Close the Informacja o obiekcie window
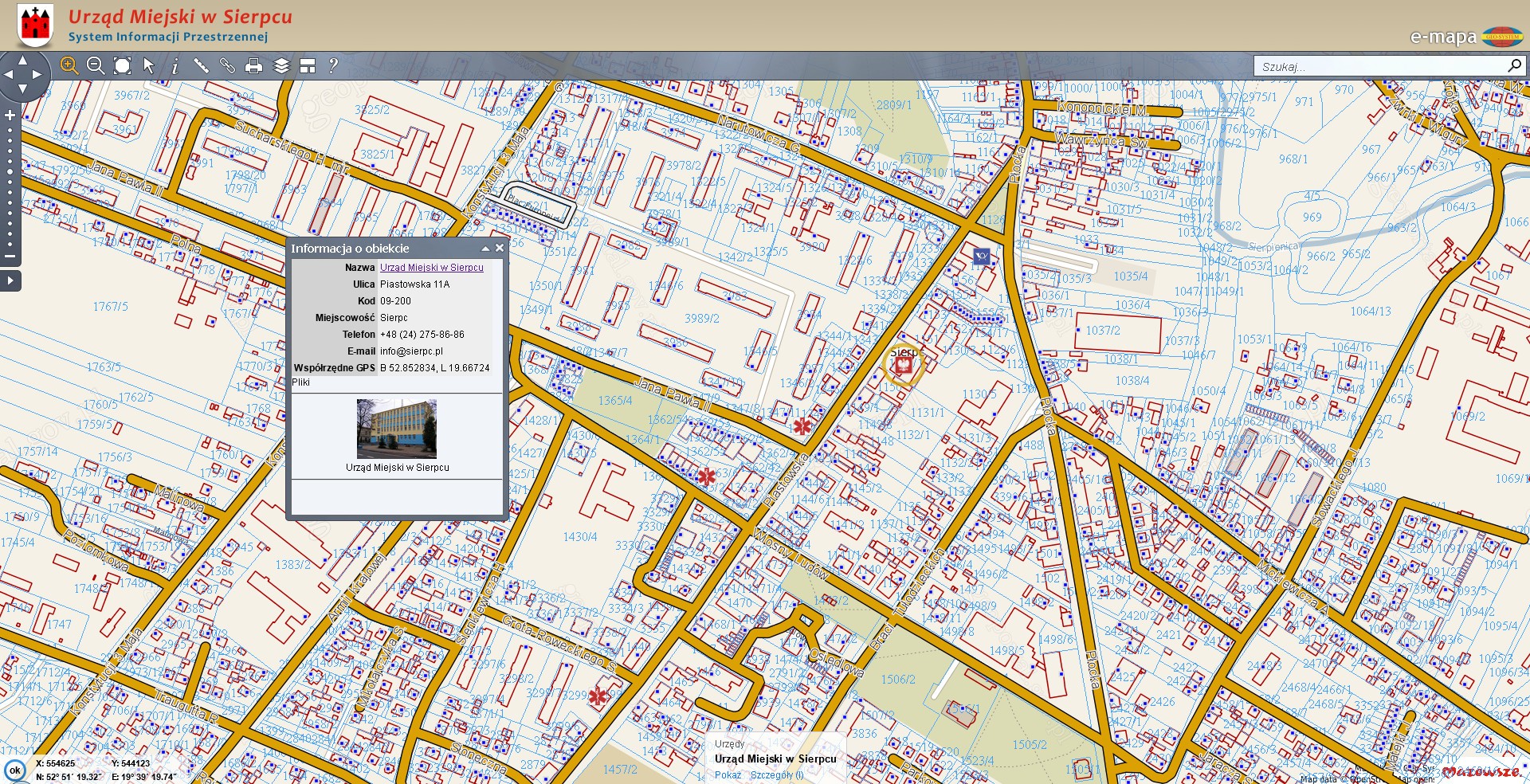The width and height of the screenshot is (1530, 784). [500, 249]
